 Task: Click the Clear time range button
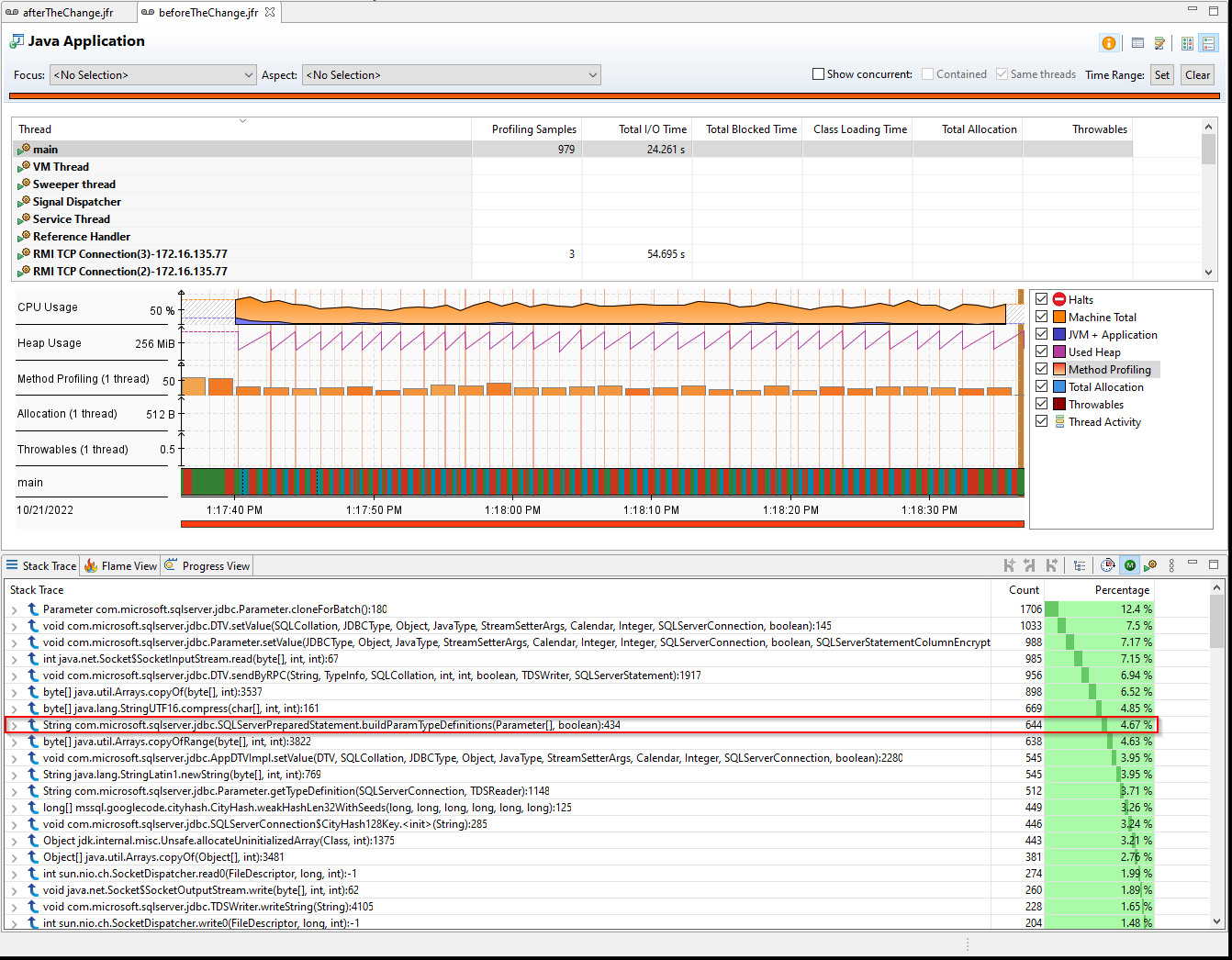(x=1197, y=75)
